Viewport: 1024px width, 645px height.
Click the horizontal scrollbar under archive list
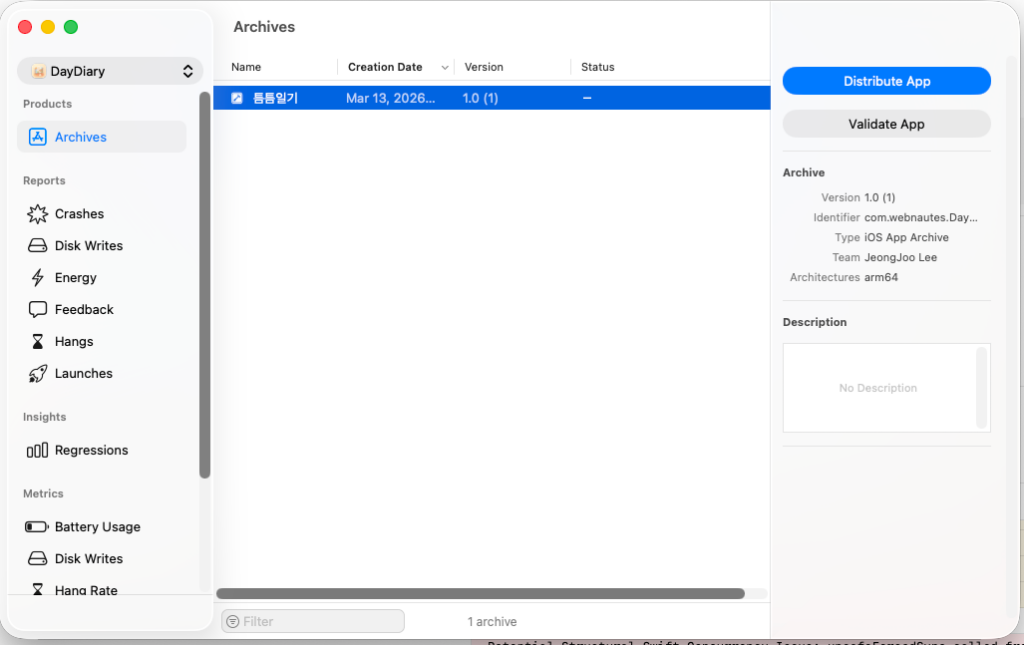[480, 593]
